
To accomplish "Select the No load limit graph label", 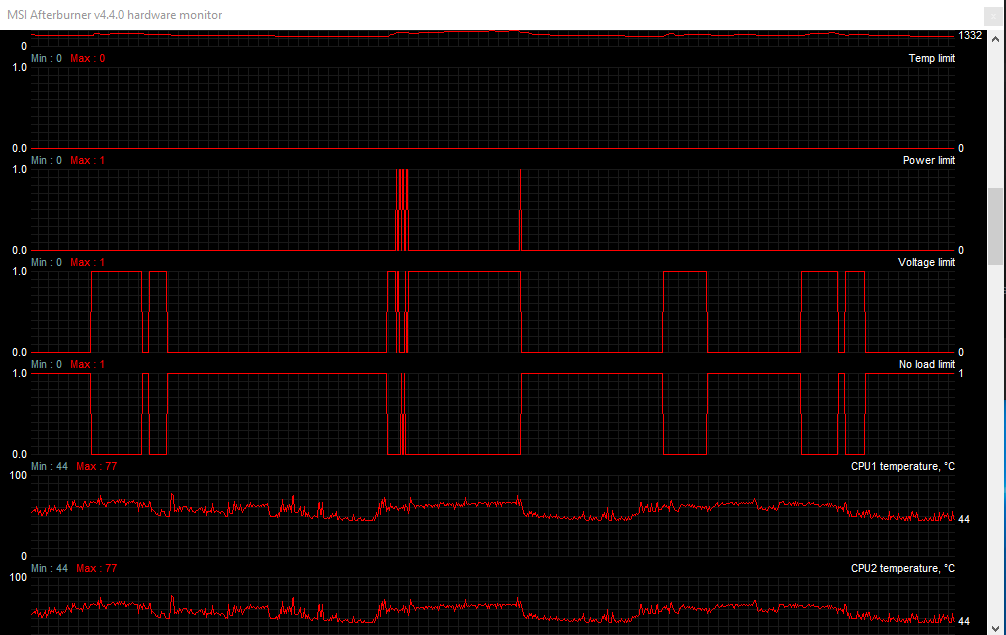I will point(926,364).
